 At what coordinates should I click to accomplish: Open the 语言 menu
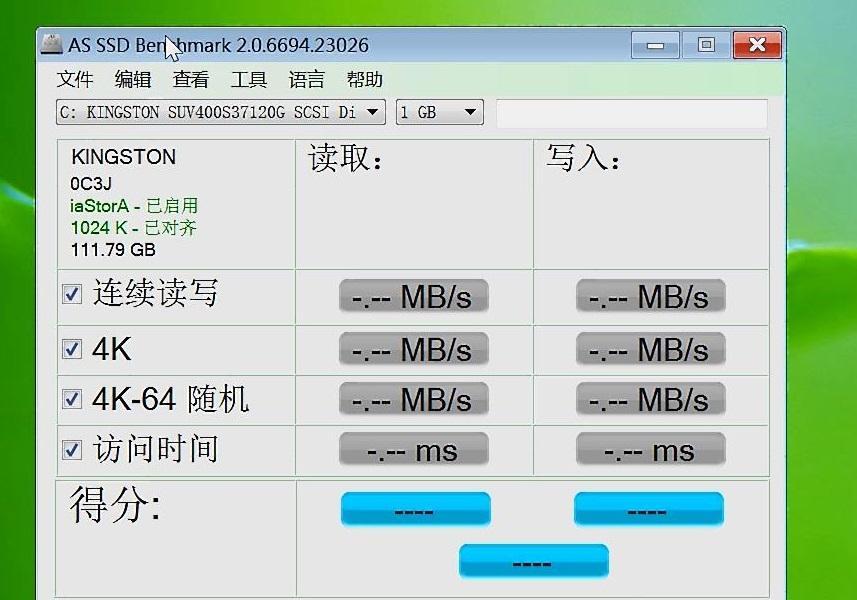[305, 79]
